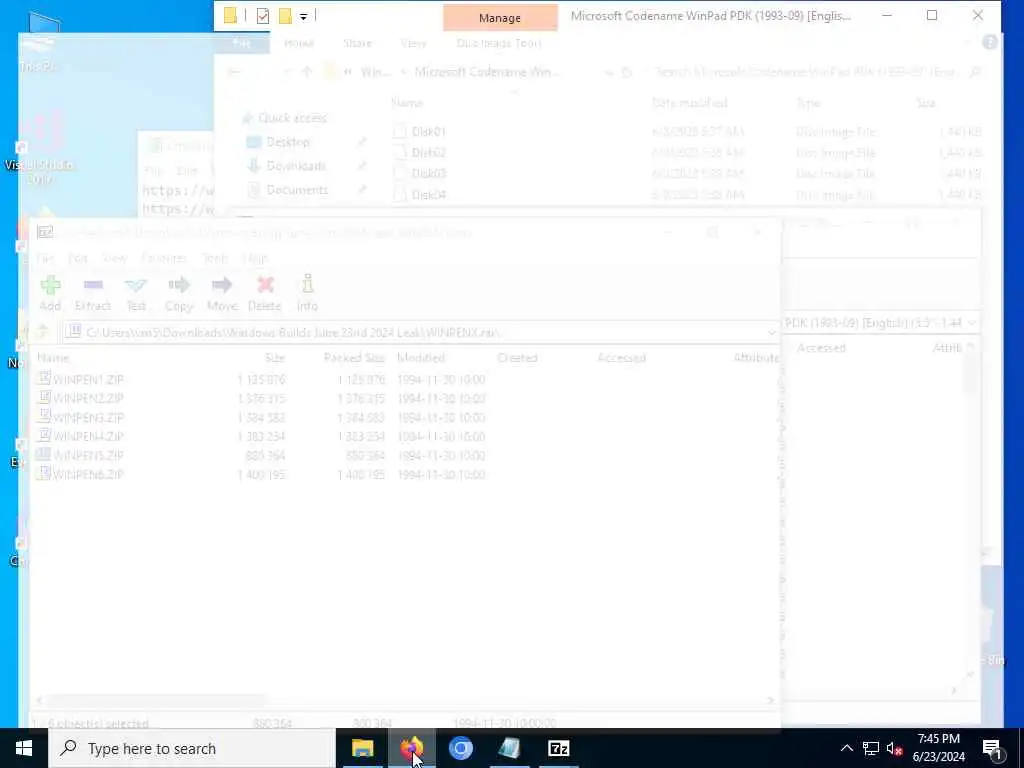Expand the 7-Zip address path dropdown
1024x768 pixels.
[771, 332]
